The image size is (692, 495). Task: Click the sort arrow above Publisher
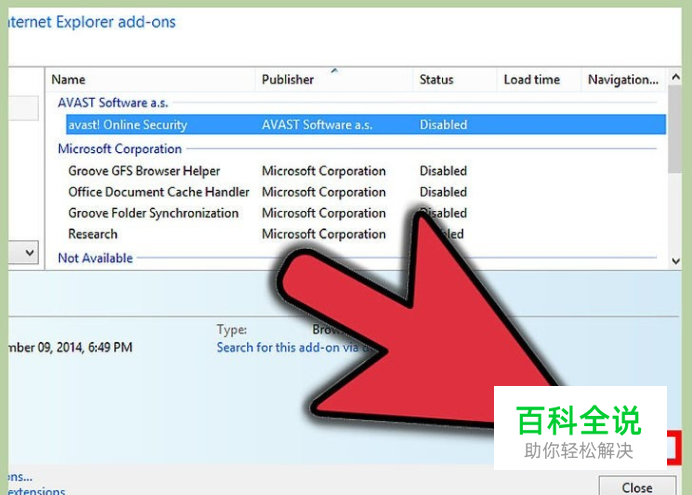335,71
